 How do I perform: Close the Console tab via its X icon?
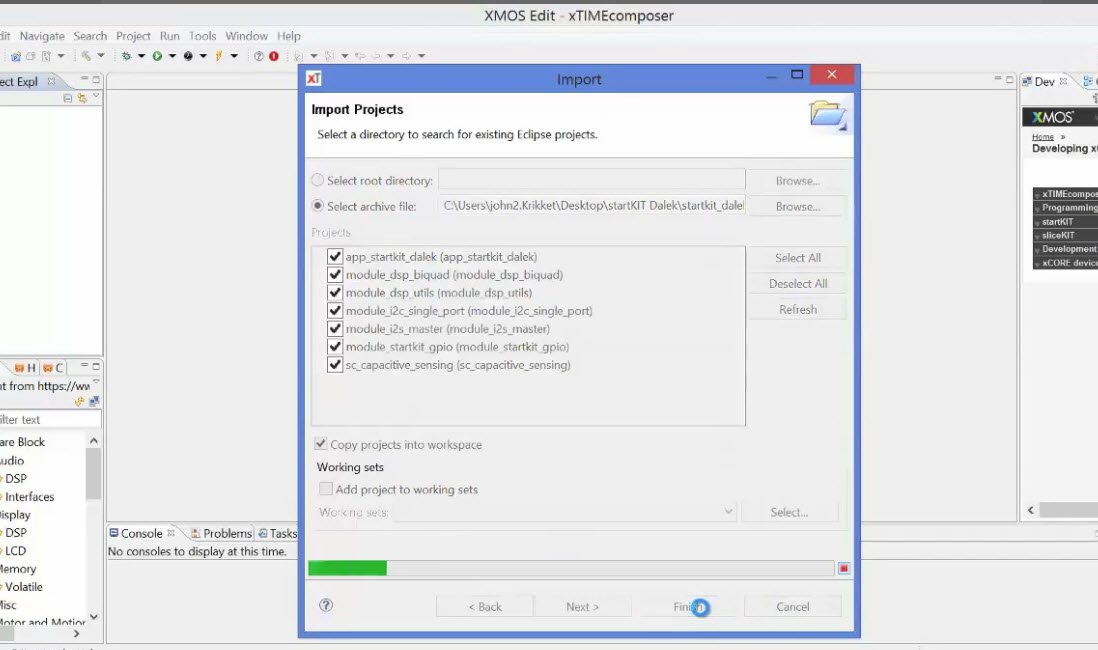pos(171,533)
